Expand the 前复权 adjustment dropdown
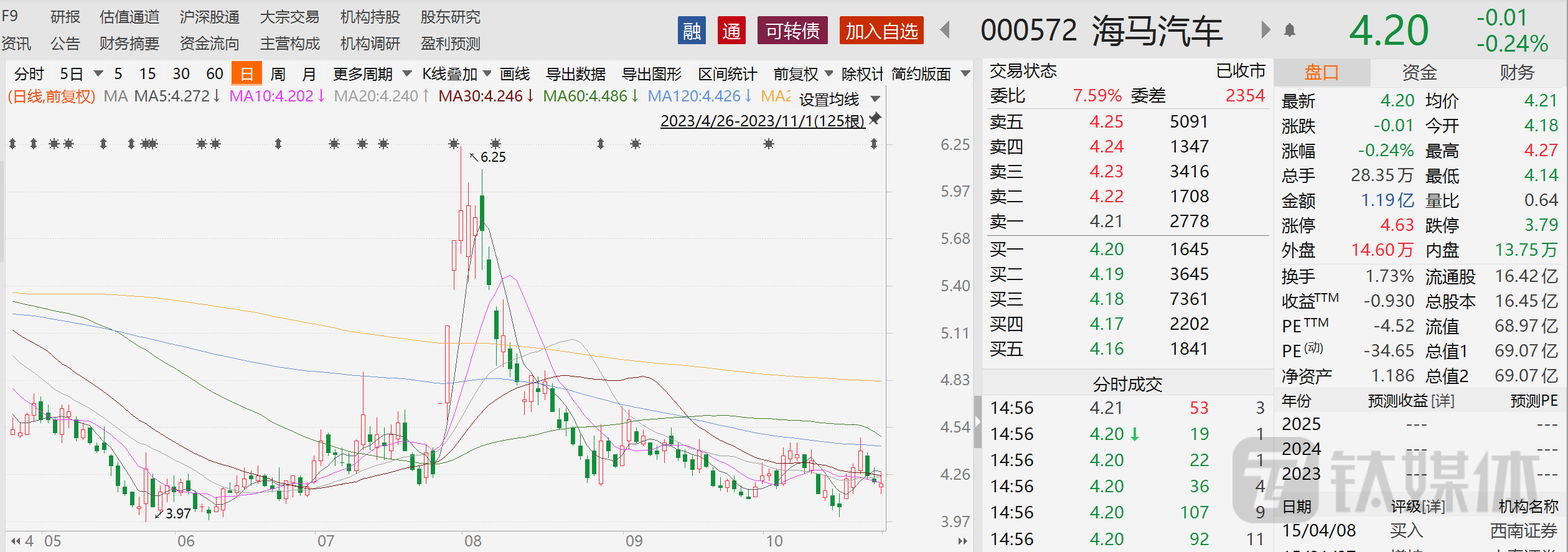Image resolution: width=1568 pixels, height=552 pixels. (802, 74)
